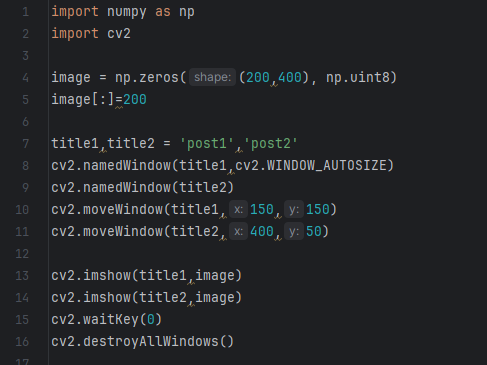Click y: hint before 50
This screenshot has width=487, height=365.
[294, 231]
